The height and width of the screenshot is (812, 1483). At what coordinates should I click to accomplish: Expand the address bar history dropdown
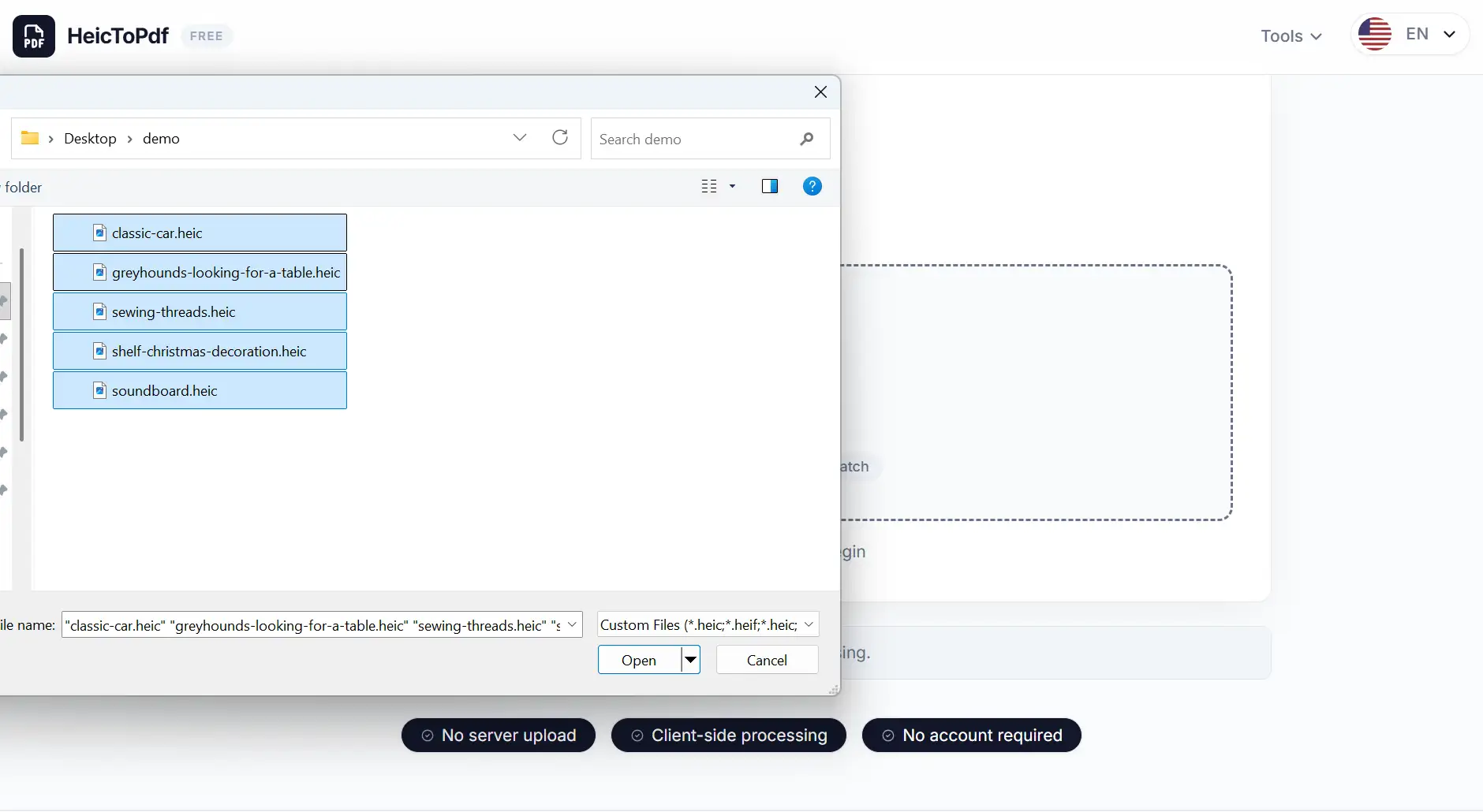pos(520,138)
